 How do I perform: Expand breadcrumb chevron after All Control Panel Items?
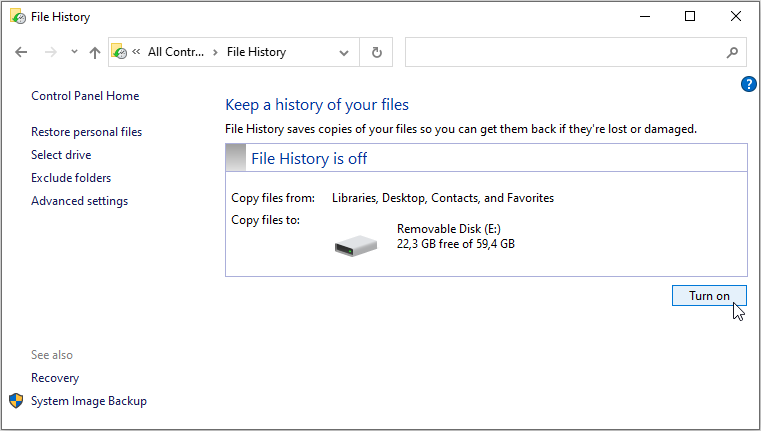point(215,52)
